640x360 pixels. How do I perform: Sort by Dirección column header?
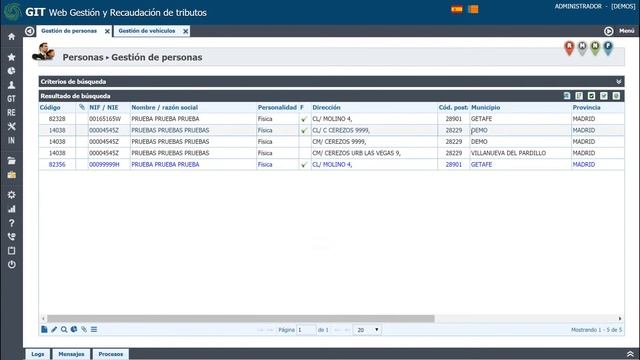pyautogui.click(x=326, y=107)
